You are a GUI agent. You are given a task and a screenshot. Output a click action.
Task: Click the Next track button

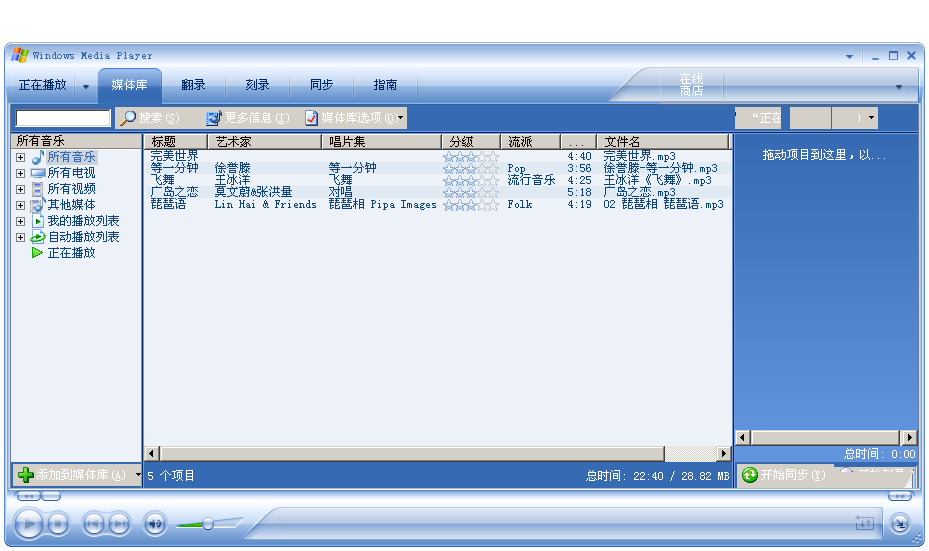(x=119, y=524)
